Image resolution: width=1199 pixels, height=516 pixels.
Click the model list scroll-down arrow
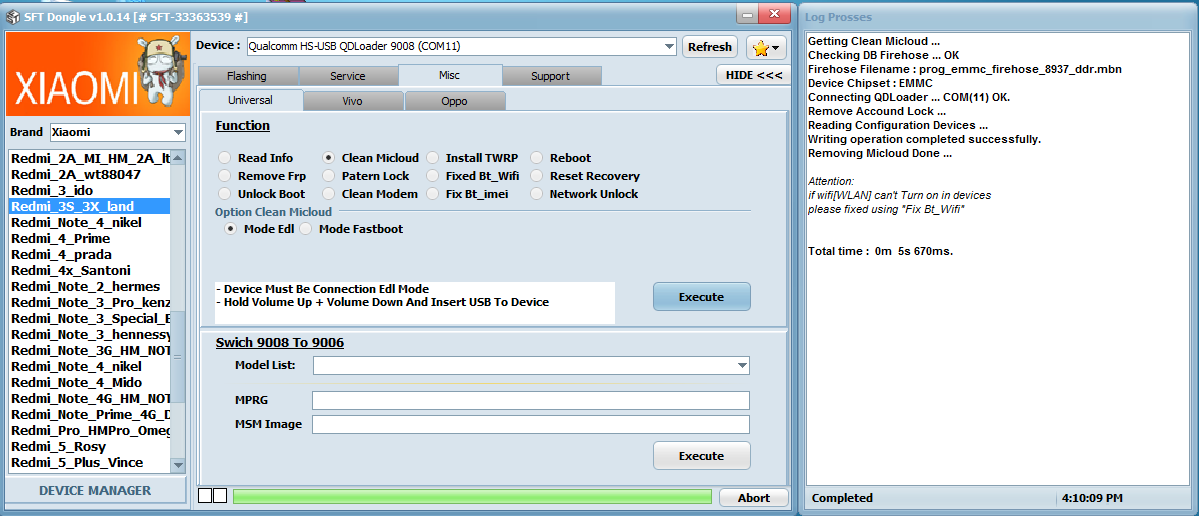178,464
